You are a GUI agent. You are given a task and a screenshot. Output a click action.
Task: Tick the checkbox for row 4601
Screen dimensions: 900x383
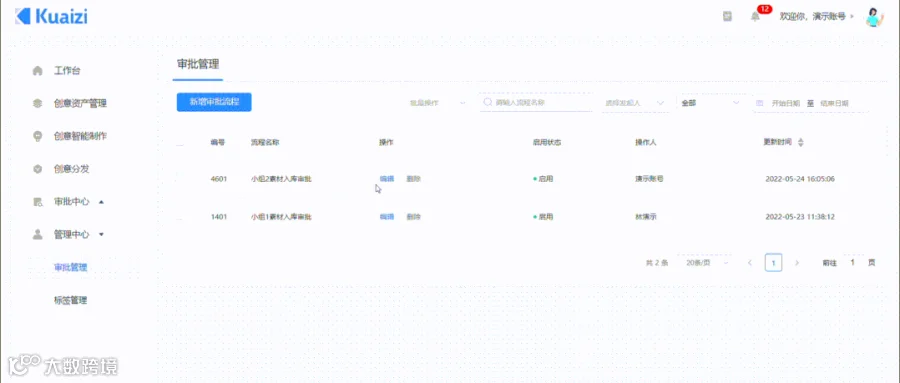pyautogui.click(x=180, y=179)
